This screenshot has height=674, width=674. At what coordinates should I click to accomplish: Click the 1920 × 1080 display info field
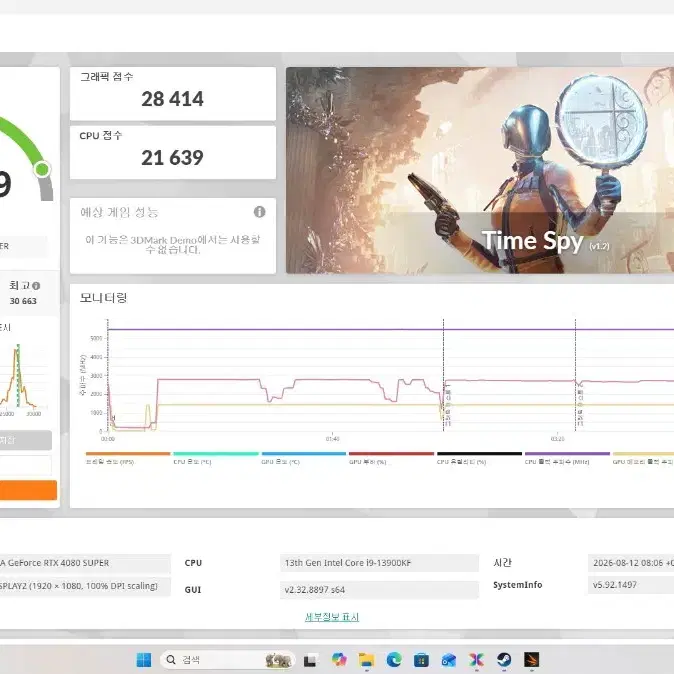[x=85, y=586]
